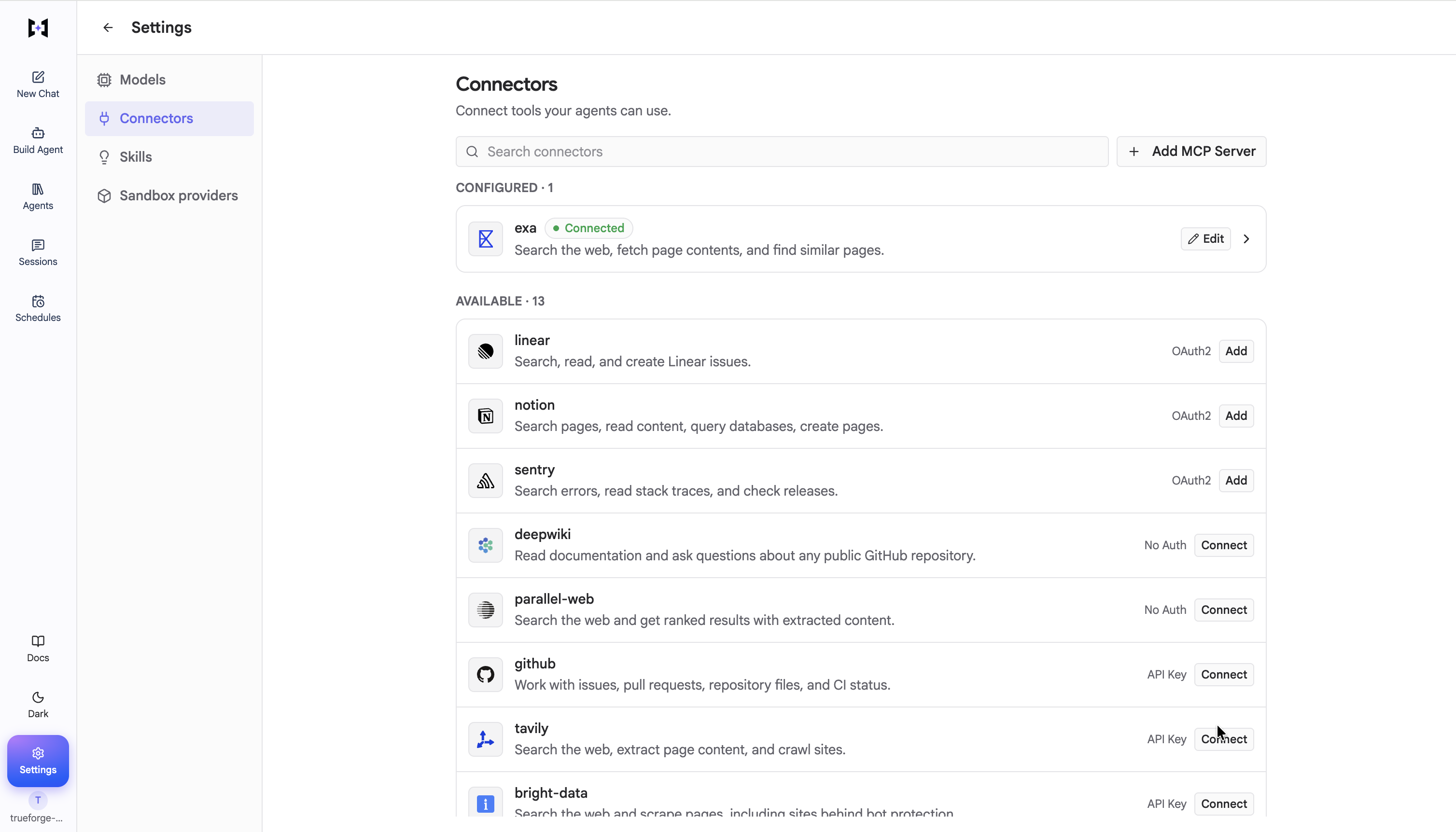
Task: Open the Build Agent page
Action: click(38, 140)
